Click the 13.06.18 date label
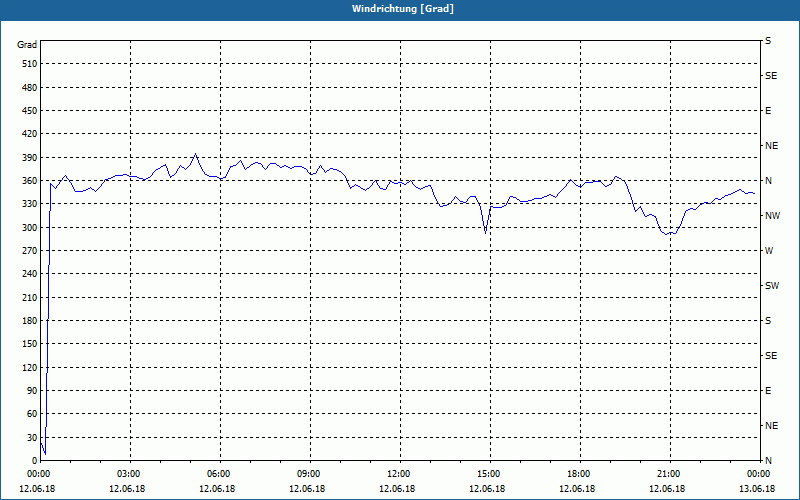The width and height of the screenshot is (800, 500). click(x=757, y=488)
